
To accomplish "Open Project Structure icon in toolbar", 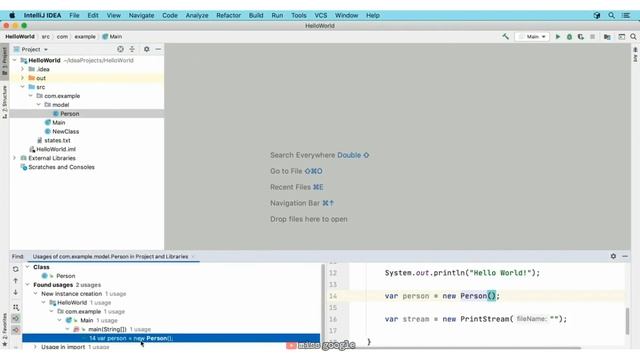I will click(x=607, y=37).
